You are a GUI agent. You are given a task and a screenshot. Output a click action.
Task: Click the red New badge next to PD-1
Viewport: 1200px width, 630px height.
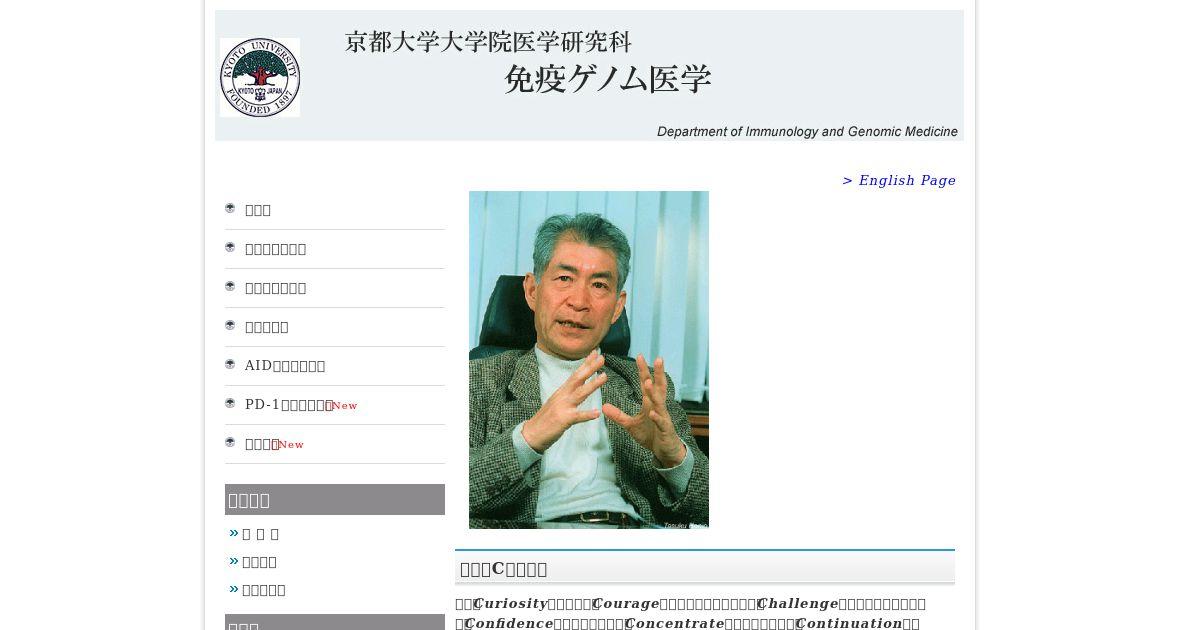tap(344, 405)
